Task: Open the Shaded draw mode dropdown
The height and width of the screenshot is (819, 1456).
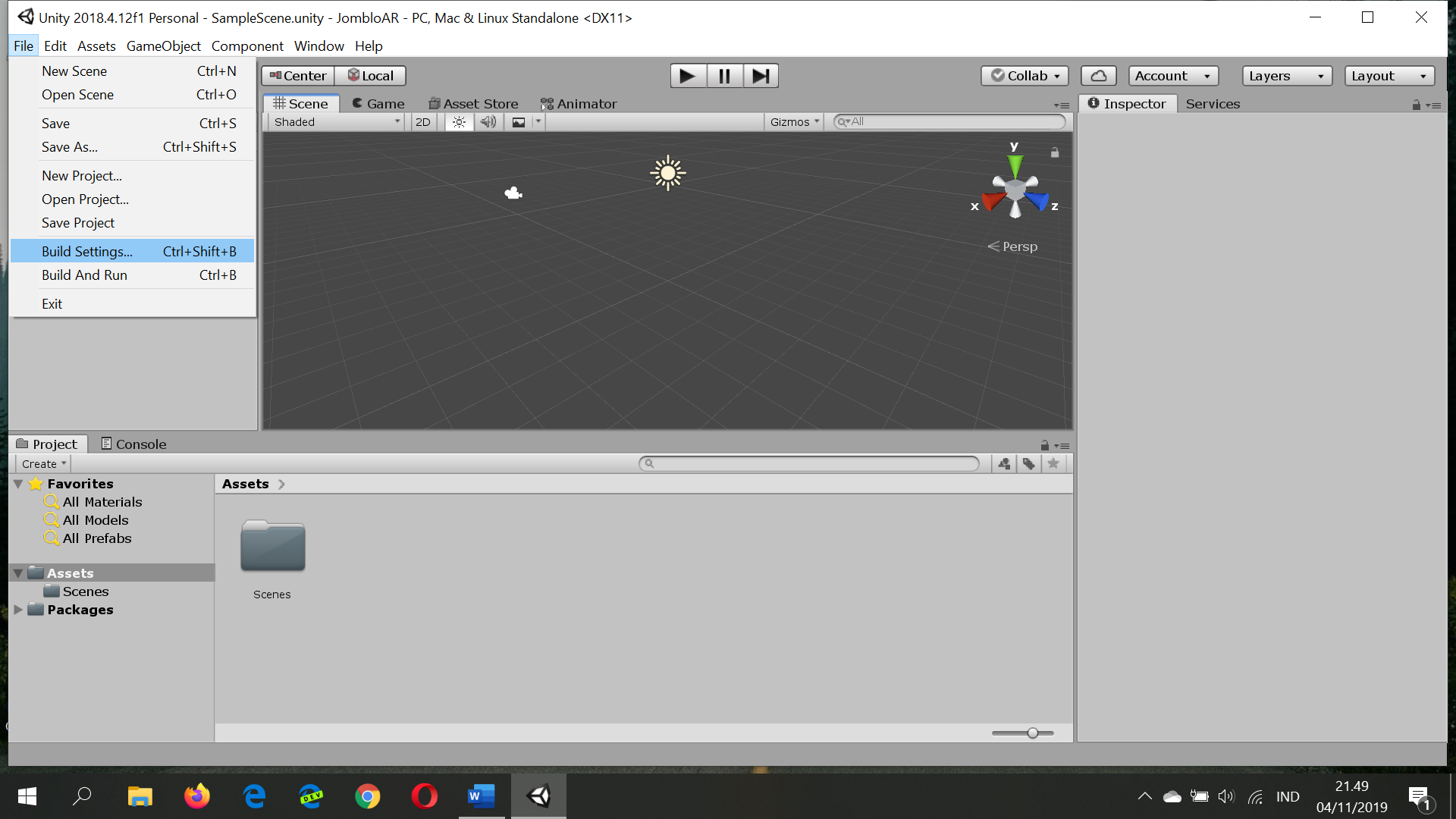Action: tap(337, 122)
